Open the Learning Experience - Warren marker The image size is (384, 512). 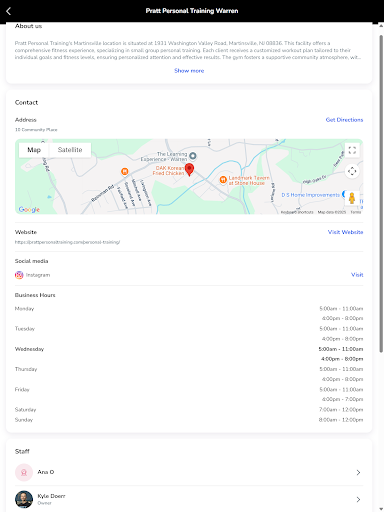coord(193,156)
